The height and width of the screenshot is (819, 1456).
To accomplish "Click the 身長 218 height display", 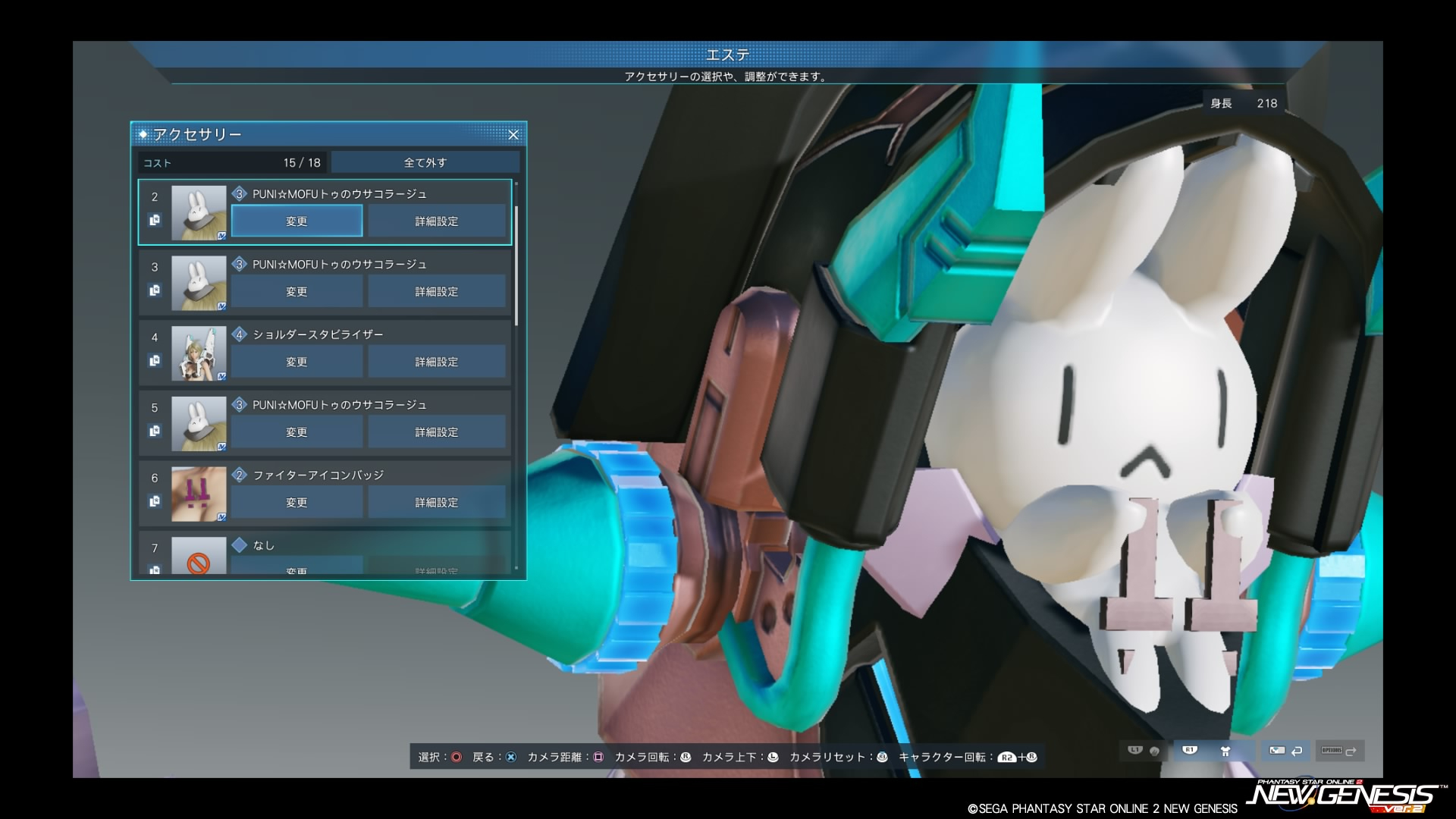I will click(x=1244, y=103).
